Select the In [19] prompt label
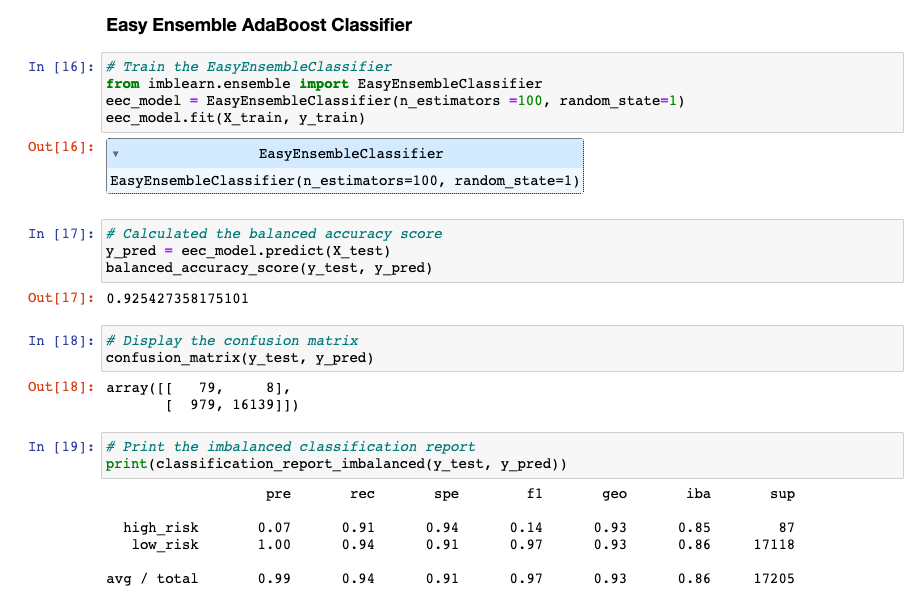Viewport: 913px width, 607px height. [x=61, y=447]
